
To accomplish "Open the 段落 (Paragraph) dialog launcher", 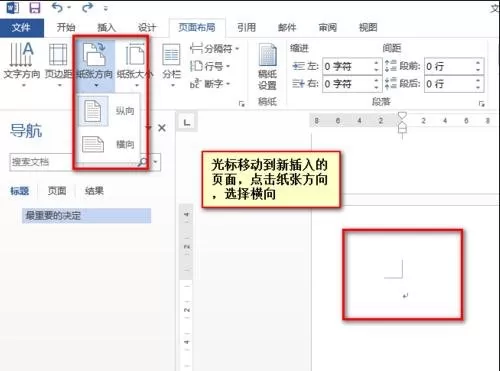I will [481, 104].
